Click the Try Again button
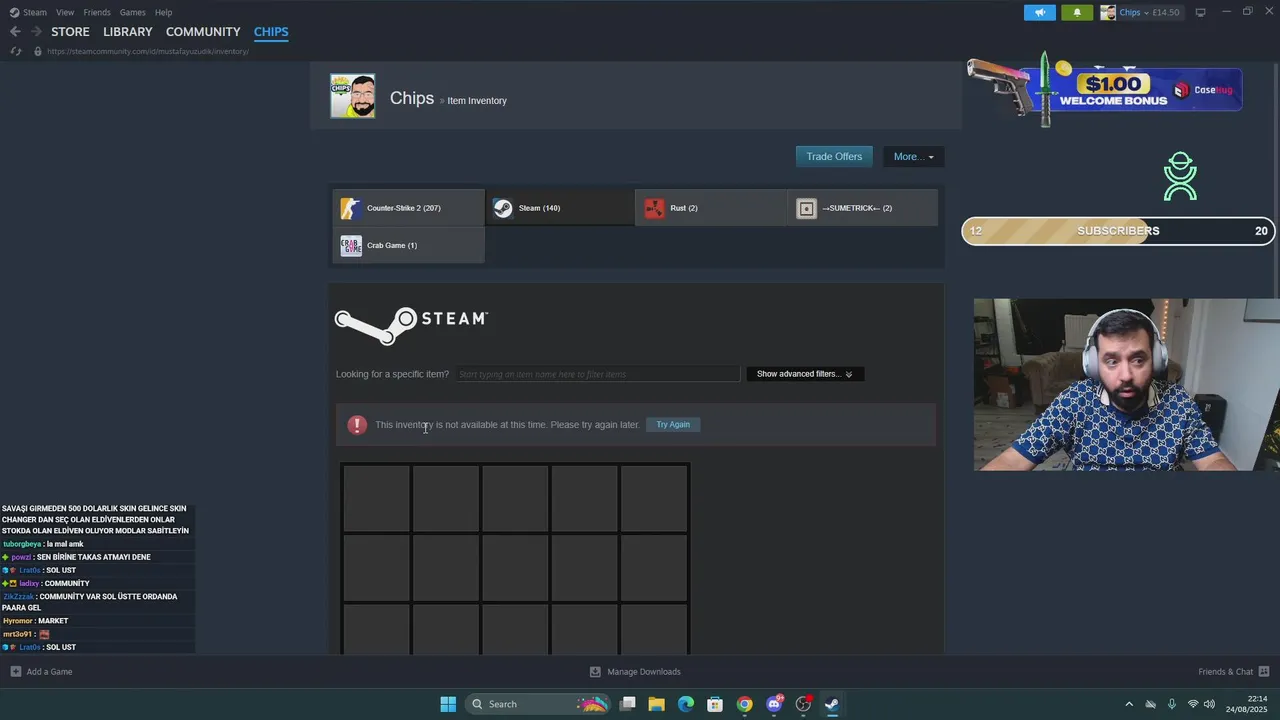The height and width of the screenshot is (720, 1280). coord(673,424)
